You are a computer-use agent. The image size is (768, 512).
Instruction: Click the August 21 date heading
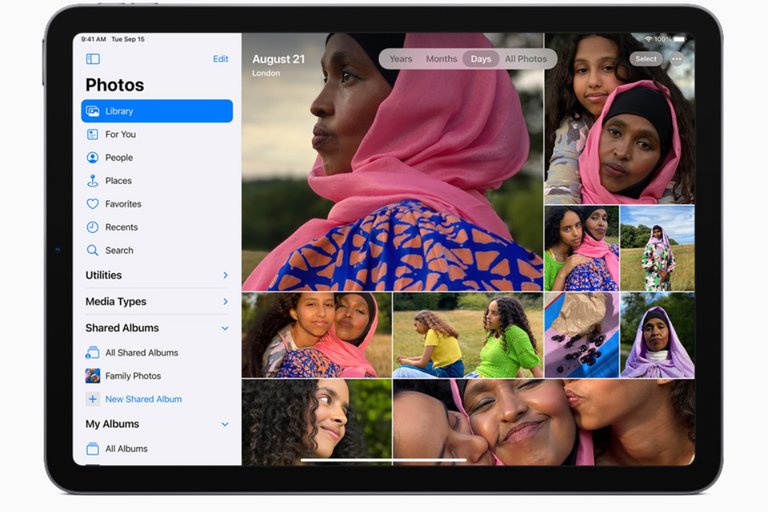point(278,59)
